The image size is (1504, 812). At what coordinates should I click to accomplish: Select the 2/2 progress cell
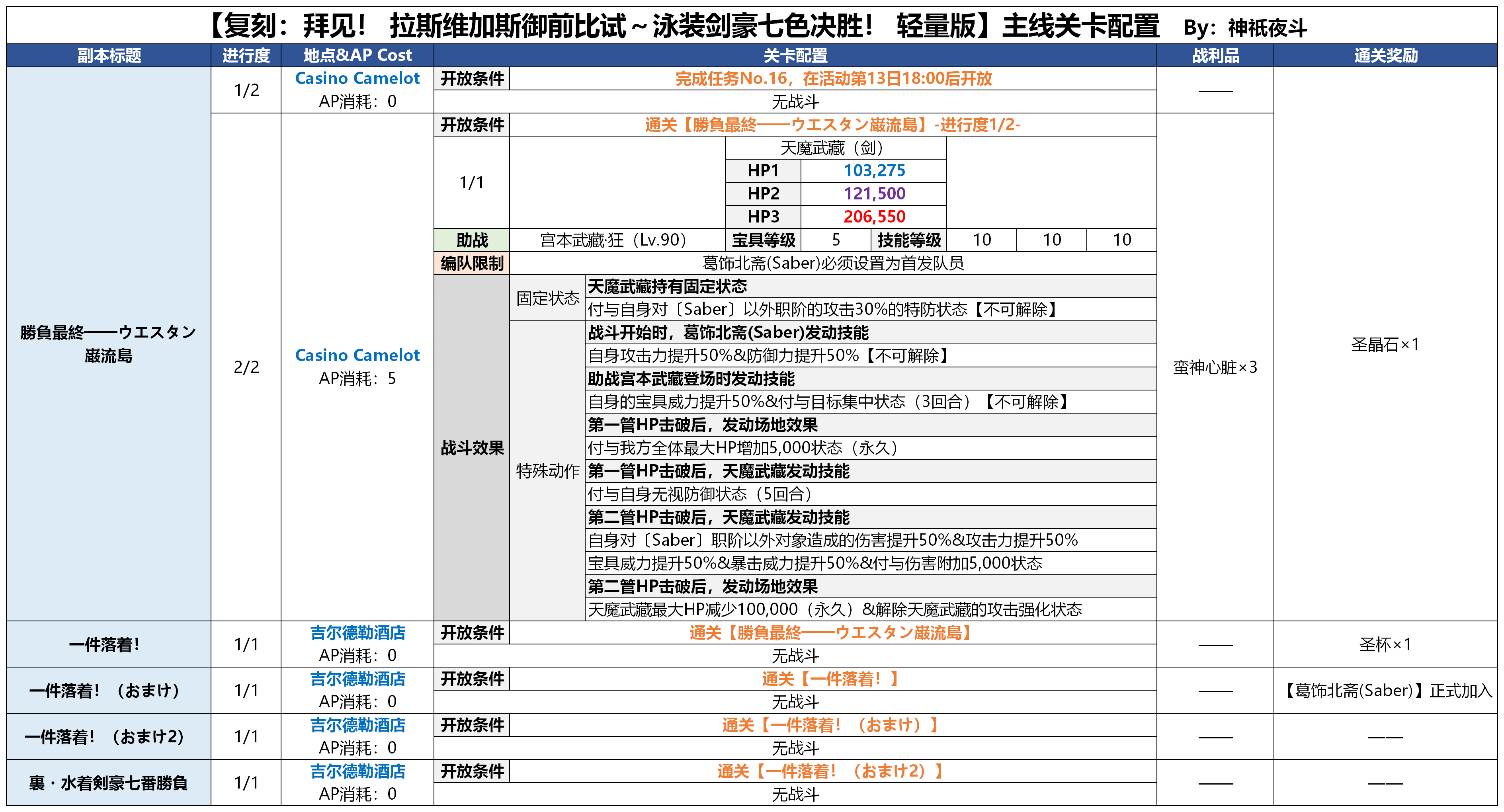pos(246,367)
